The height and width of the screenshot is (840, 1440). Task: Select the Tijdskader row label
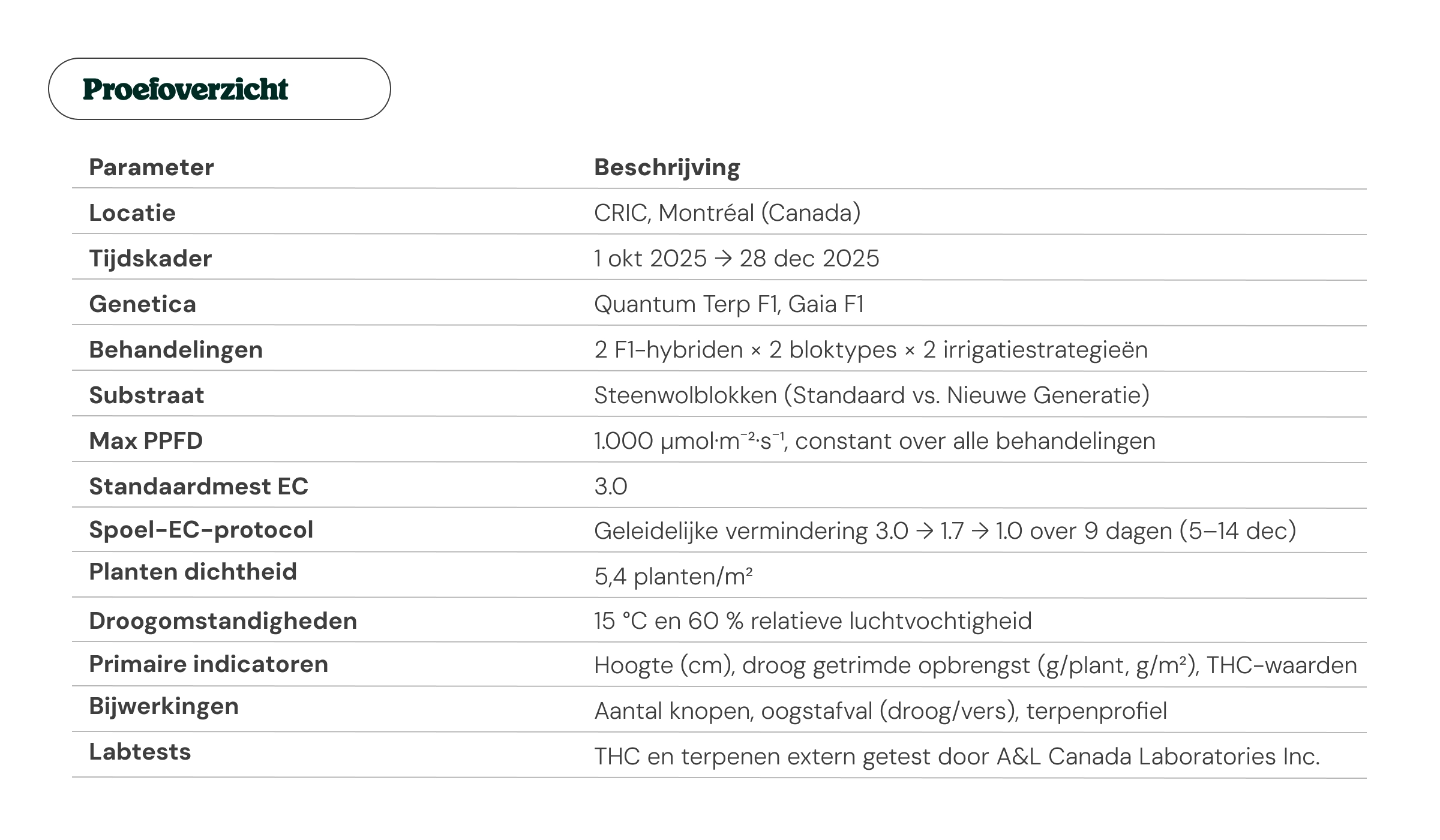tap(151, 259)
